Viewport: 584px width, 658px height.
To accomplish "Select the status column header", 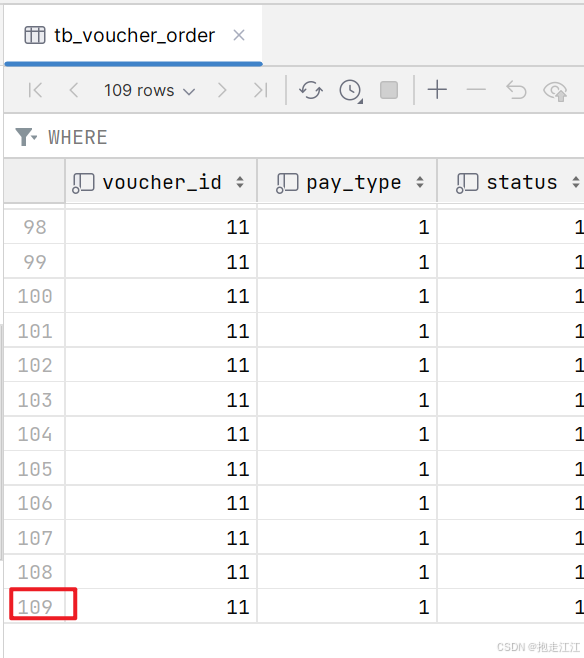I will pyautogui.click(x=511, y=183).
